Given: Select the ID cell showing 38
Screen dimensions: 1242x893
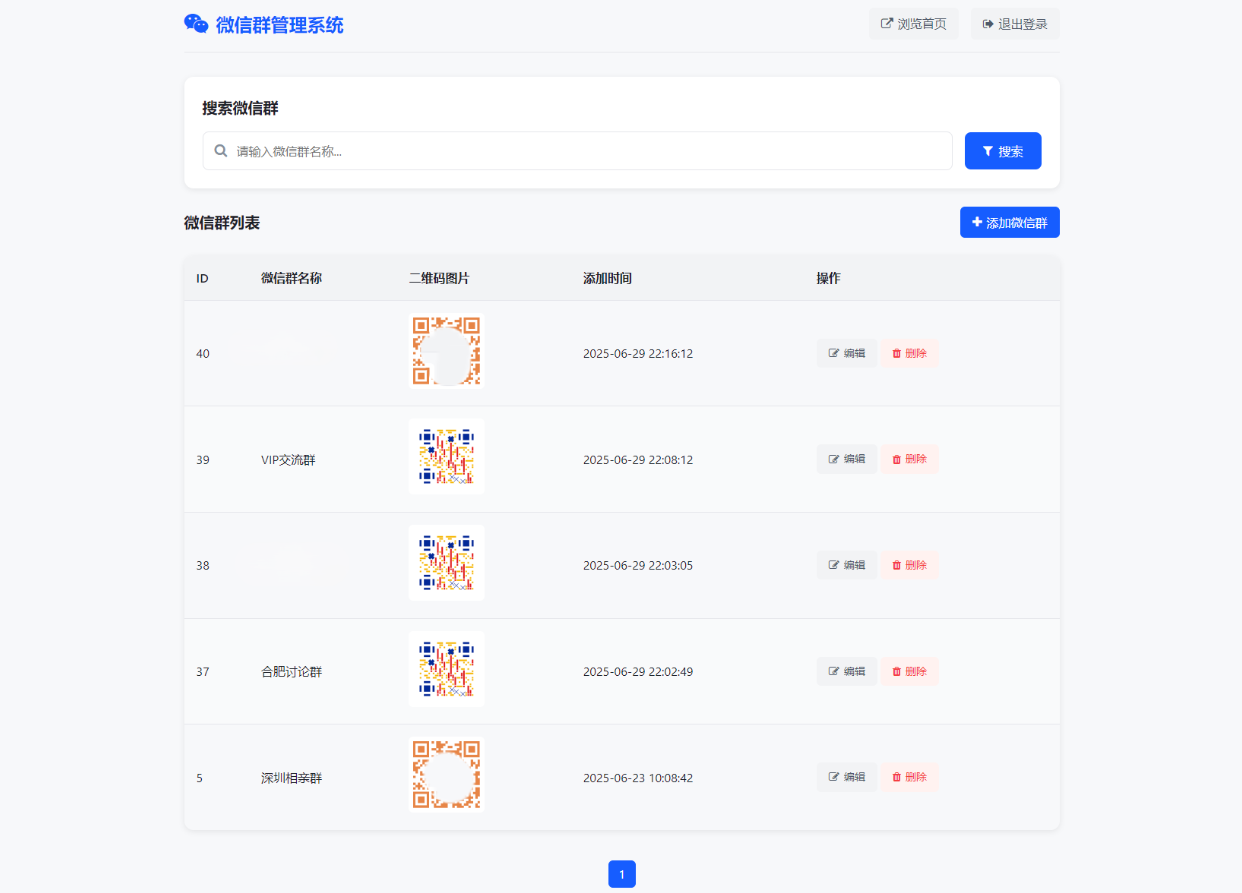Looking at the screenshot, I should tap(203, 565).
